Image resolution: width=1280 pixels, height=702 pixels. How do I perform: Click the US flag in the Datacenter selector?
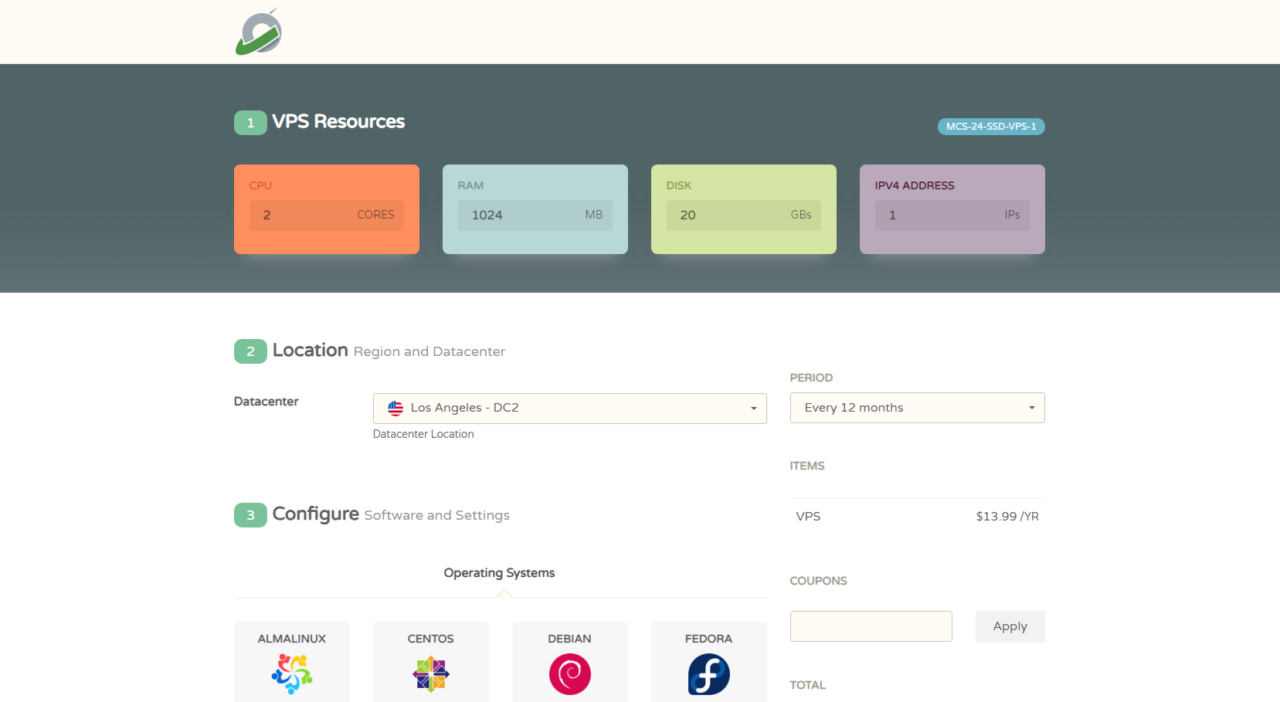[x=396, y=408]
